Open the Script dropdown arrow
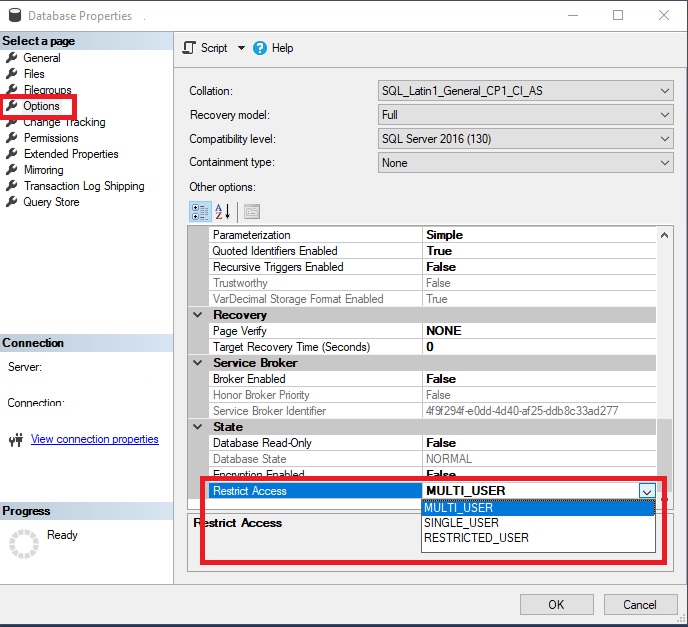 241,48
